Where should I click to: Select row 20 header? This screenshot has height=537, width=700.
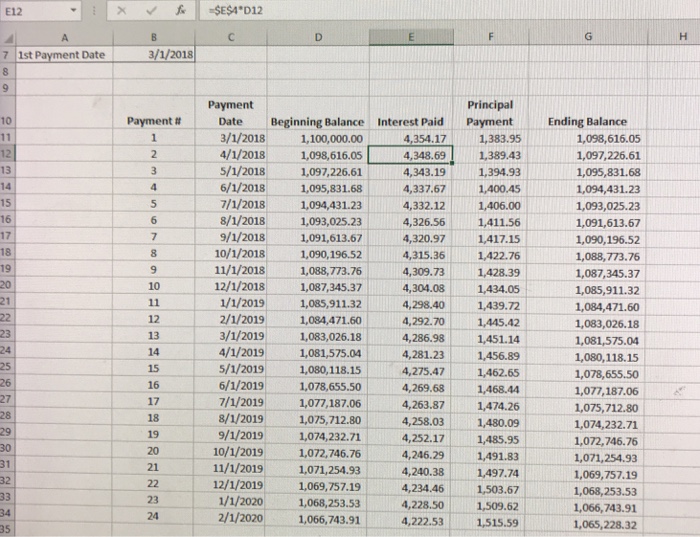click(x=6, y=285)
